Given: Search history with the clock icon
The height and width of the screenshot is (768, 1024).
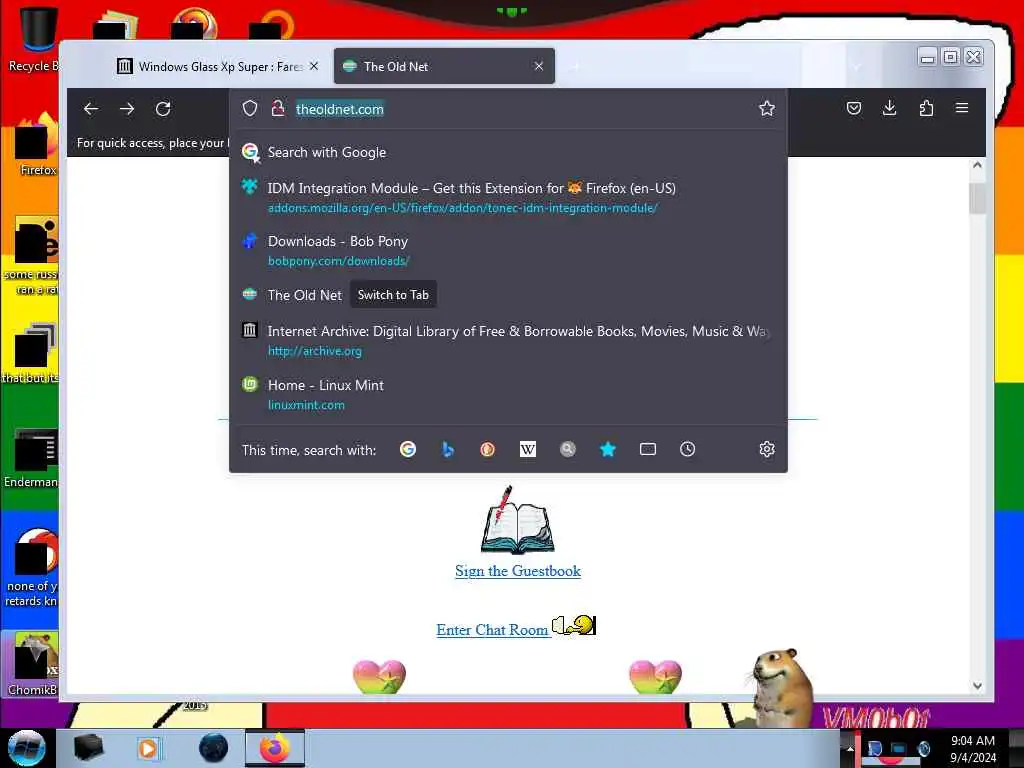Looking at the screenshot, I should (x=688, y=449).
